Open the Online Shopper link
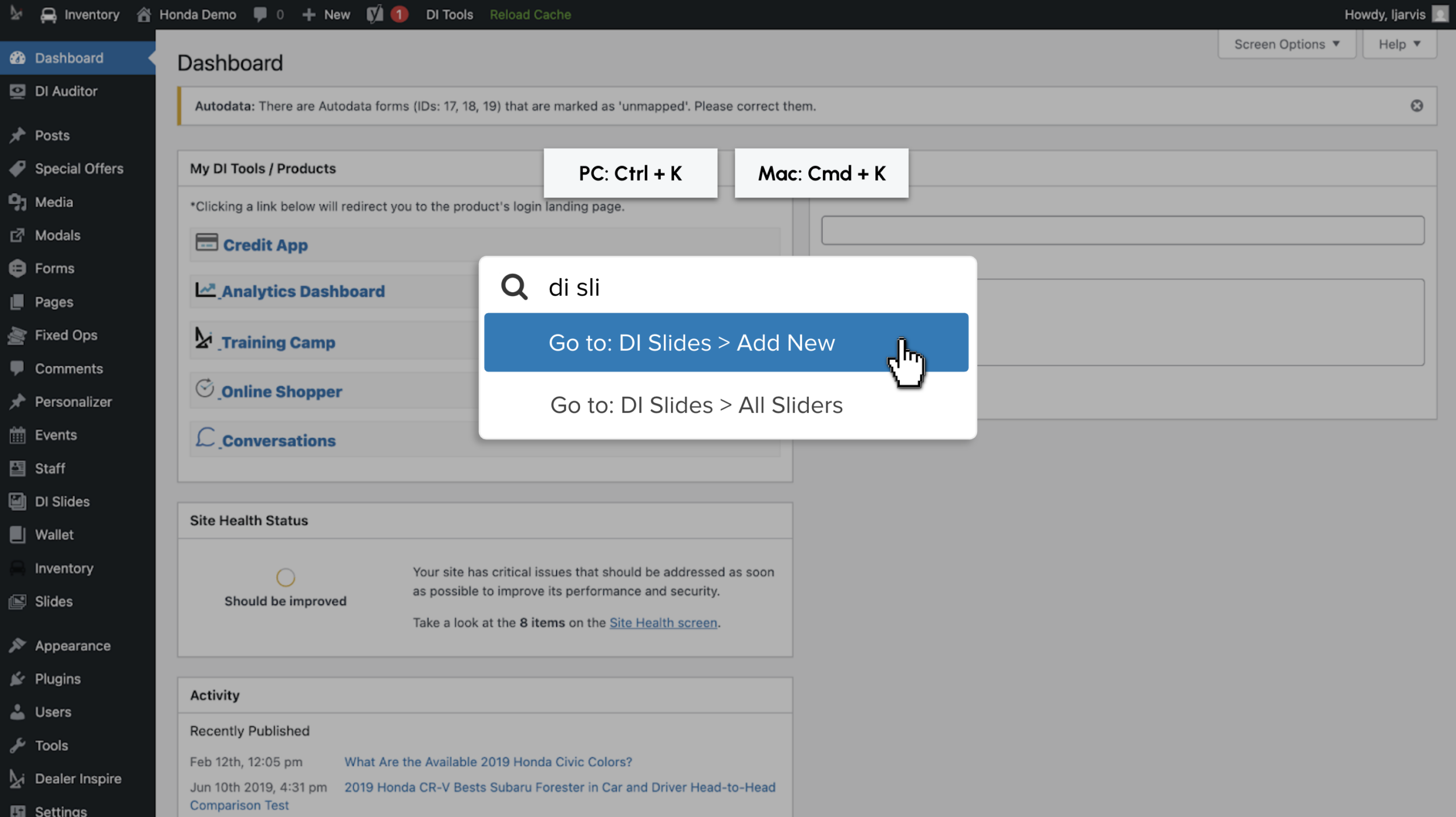The width and height of the screenshot is (1456, 817). point(282,391)
